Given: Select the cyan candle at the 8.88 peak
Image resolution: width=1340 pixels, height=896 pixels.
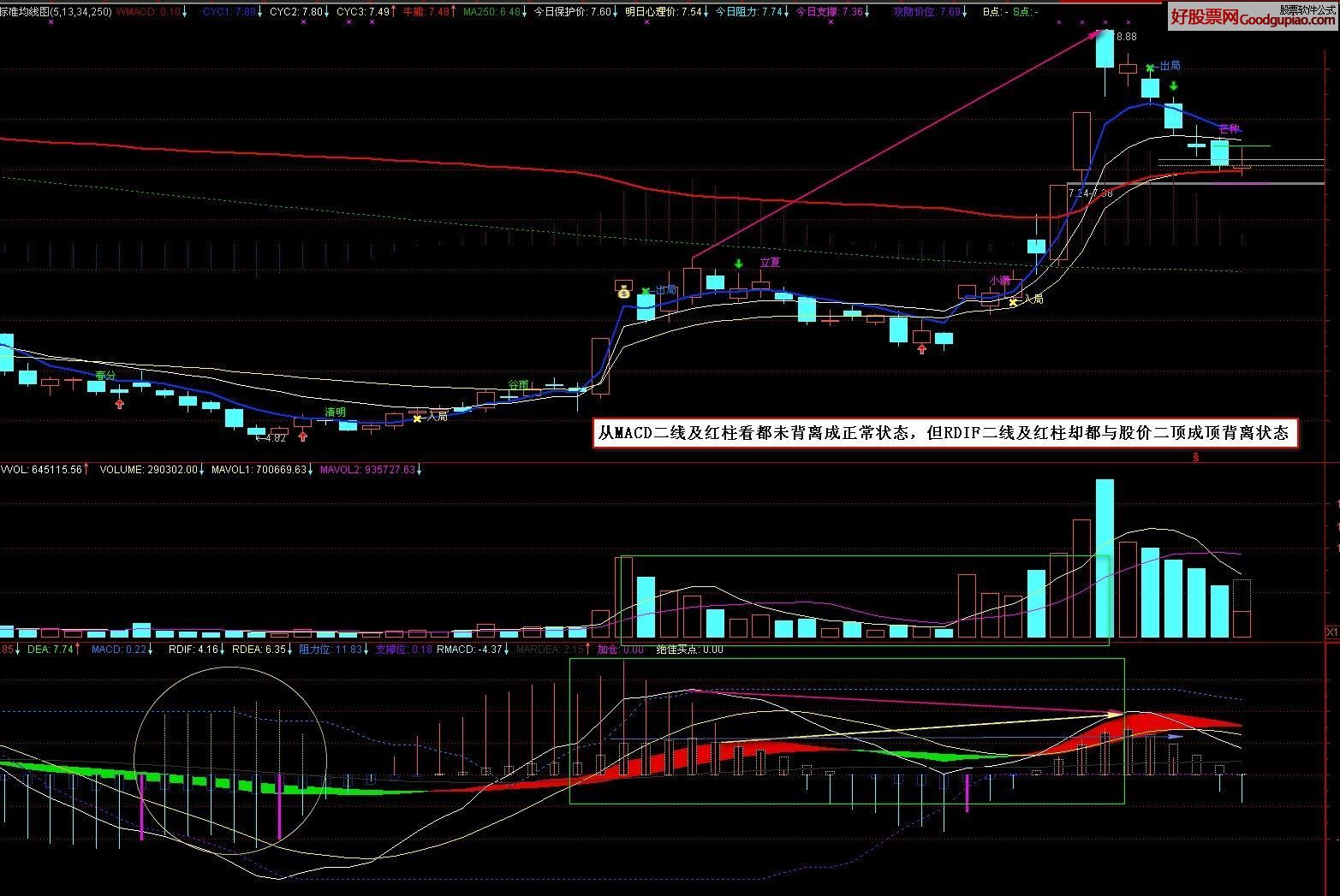Looking at the screenshot, I should [x=1105, y=50].
